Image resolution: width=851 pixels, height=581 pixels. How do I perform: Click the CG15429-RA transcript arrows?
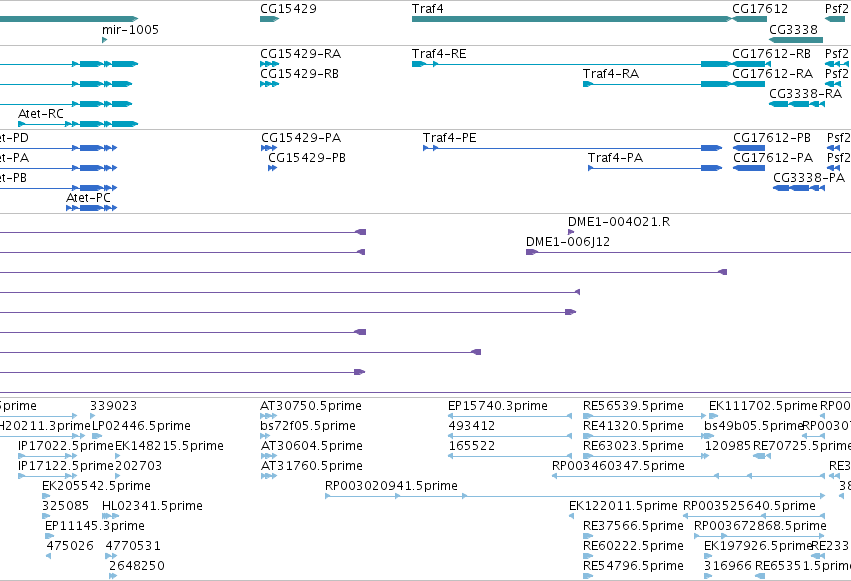tap(269, 64)
